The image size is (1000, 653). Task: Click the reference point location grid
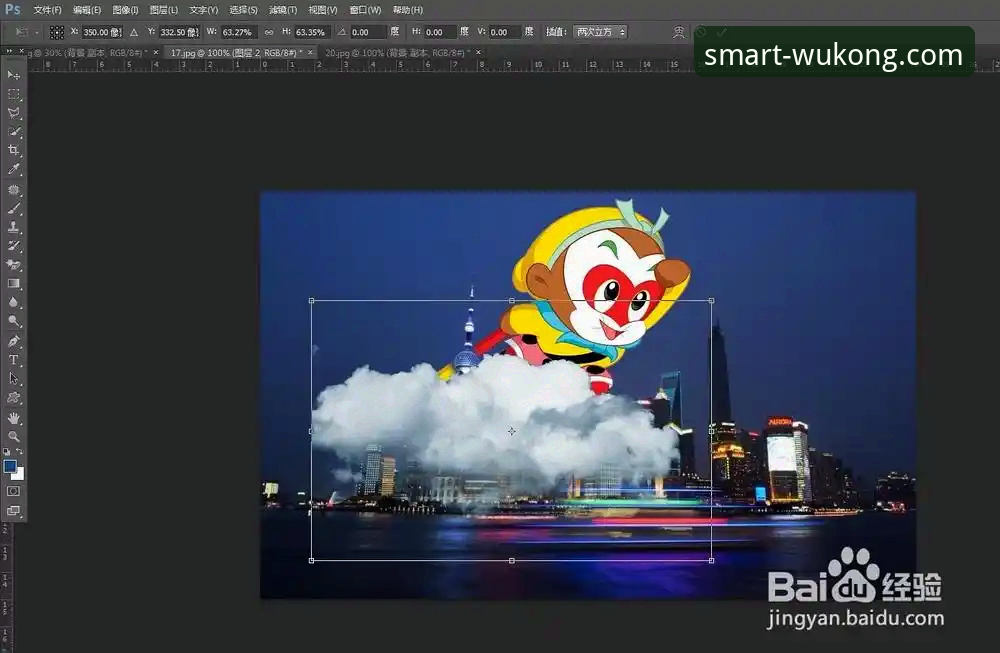pos(57,32)
